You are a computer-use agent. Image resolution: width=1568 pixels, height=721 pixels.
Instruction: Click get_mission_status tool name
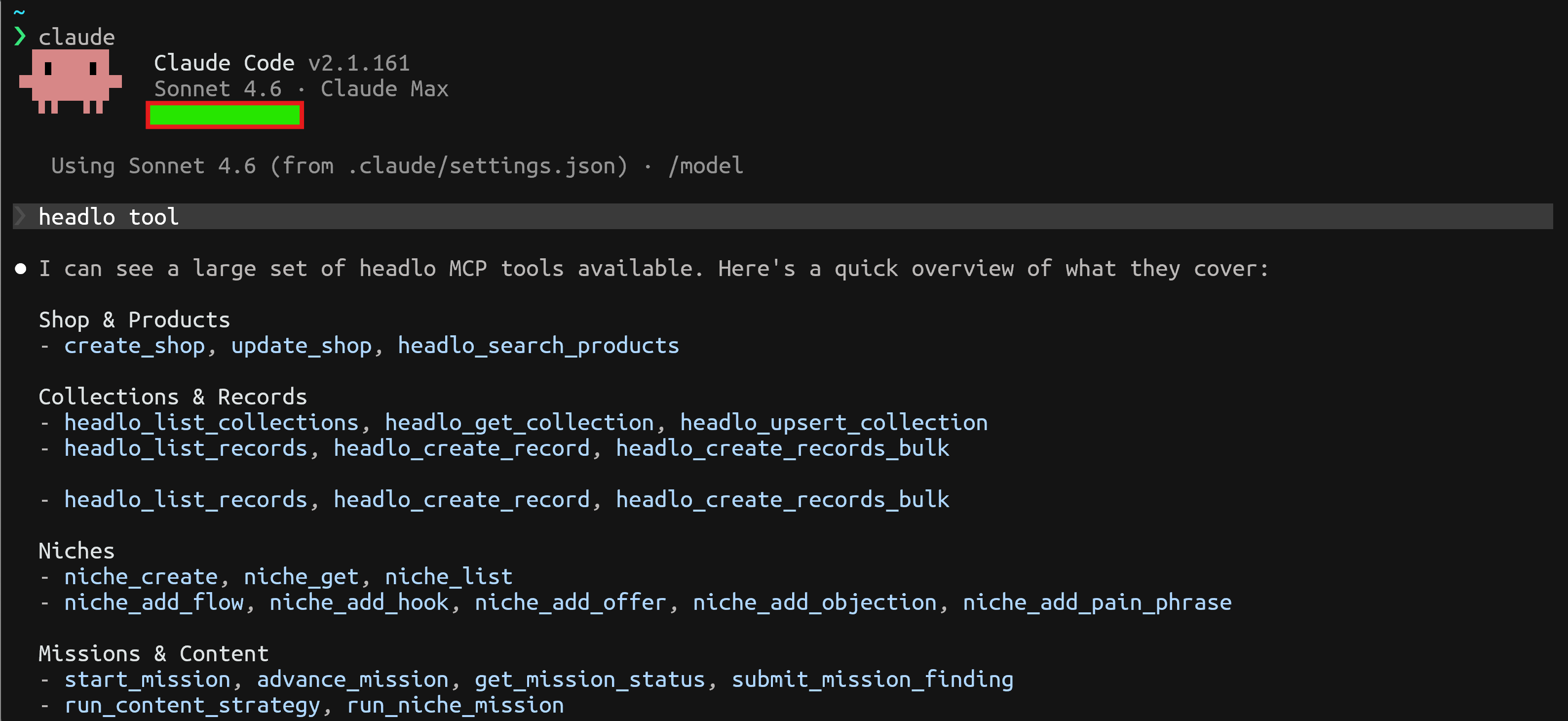pyautogui.click(x=590, y=679)
